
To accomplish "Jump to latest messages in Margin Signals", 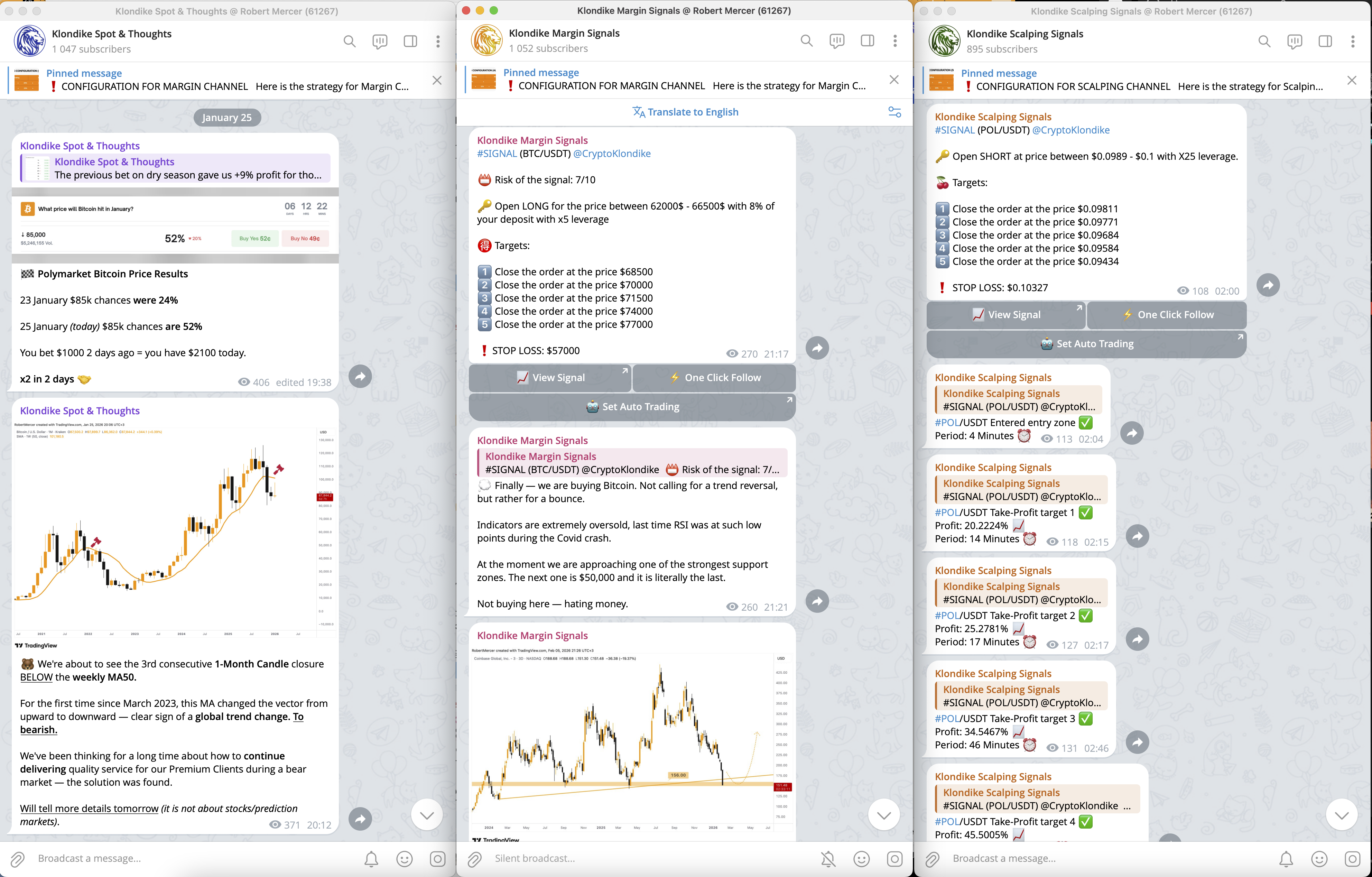I will point(884,815).
